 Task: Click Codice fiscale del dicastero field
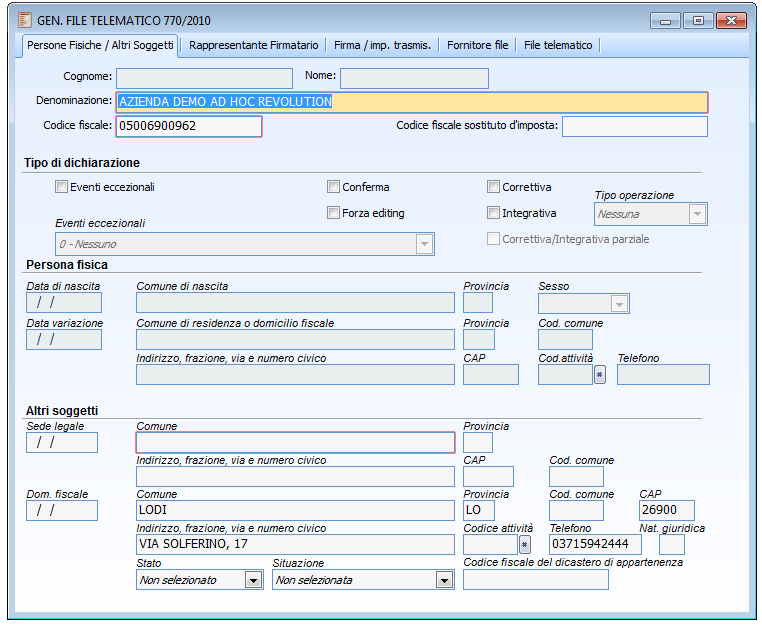(536, 579)
